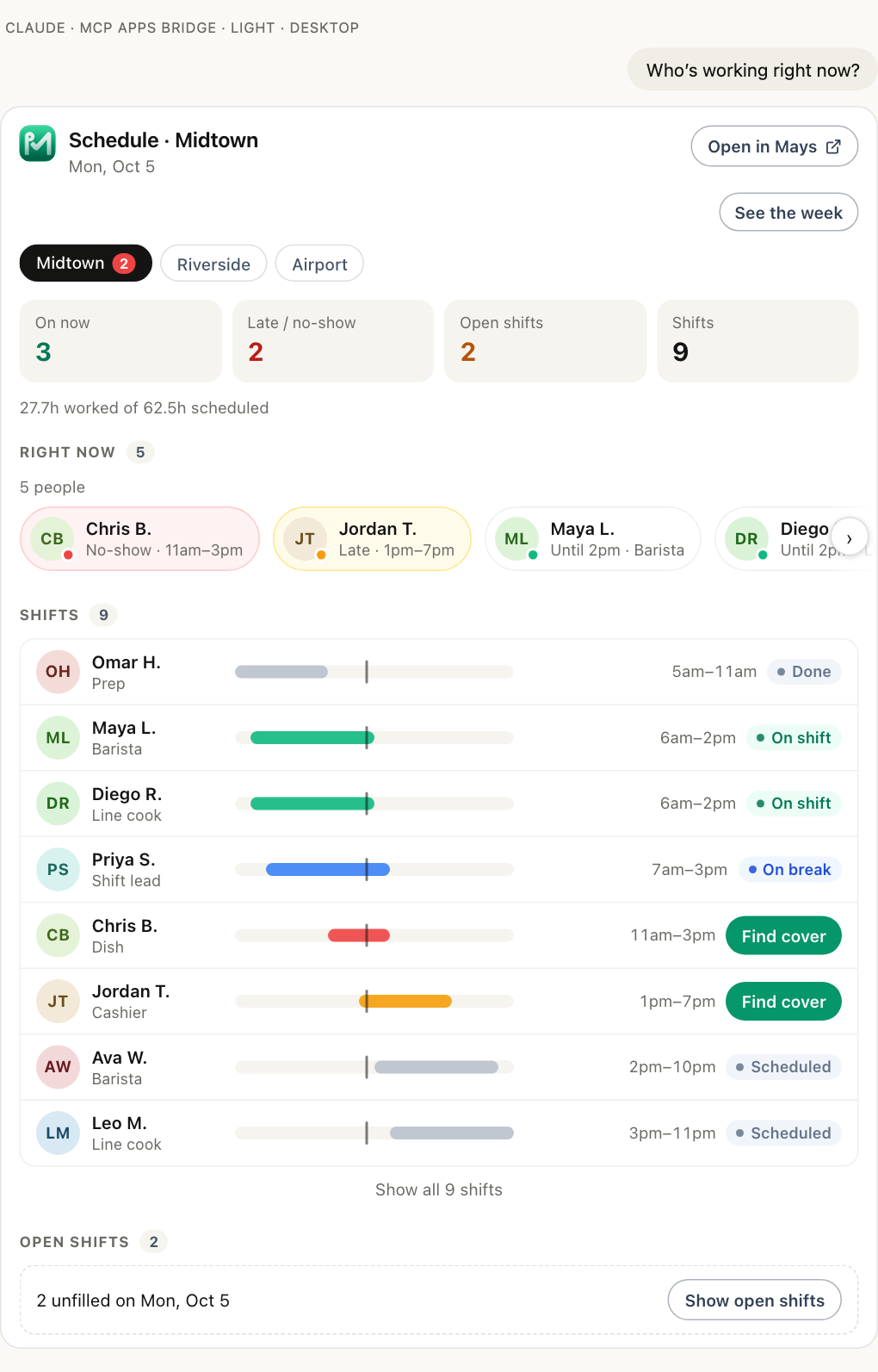This screenshot has height=1372, width=878.
Task: Click Jordan T.'s JT avatar in the shifts list
Action: pyautogui.click(x=58, y=1002)
